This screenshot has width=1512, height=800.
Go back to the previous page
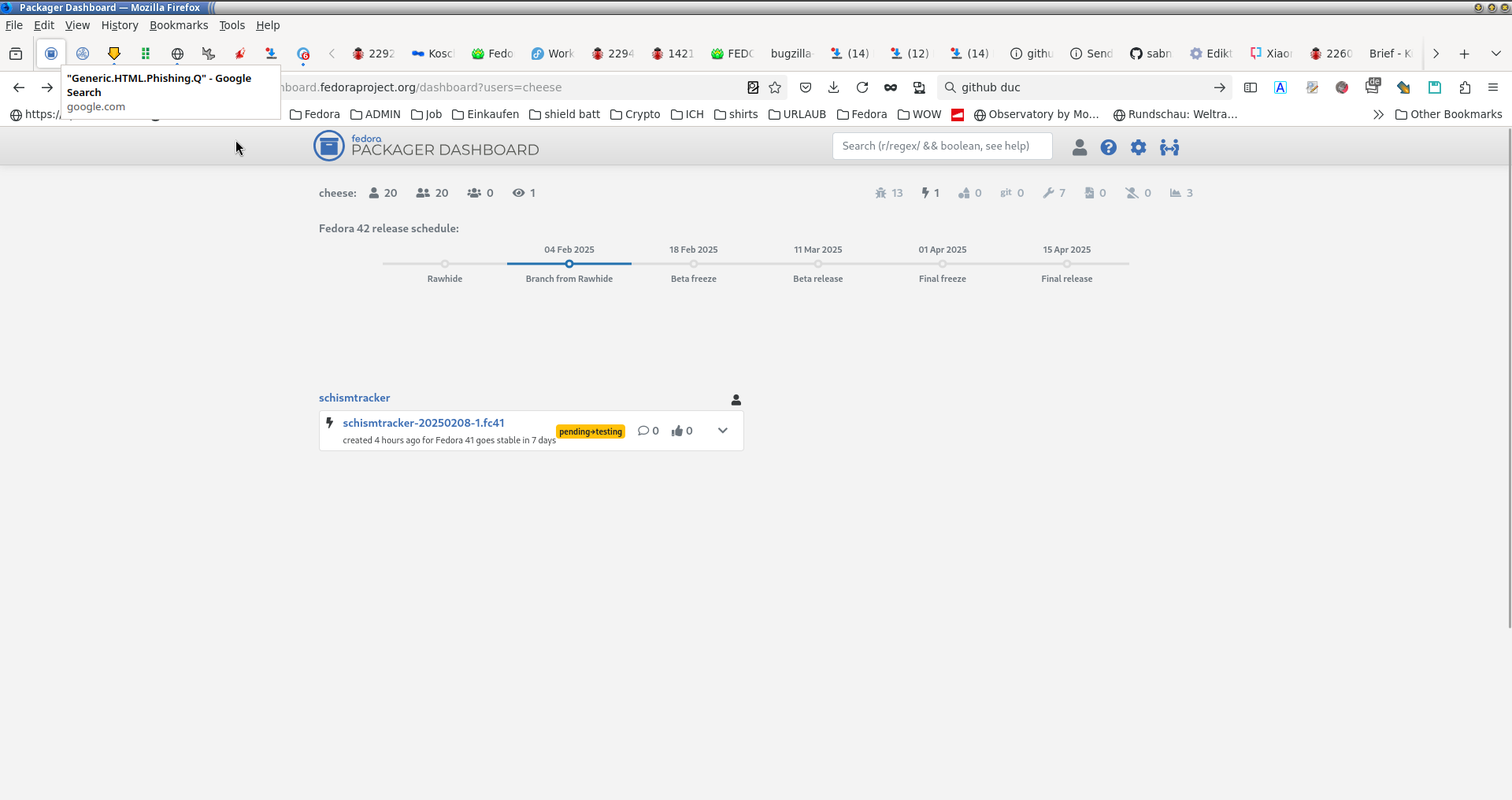19,87
